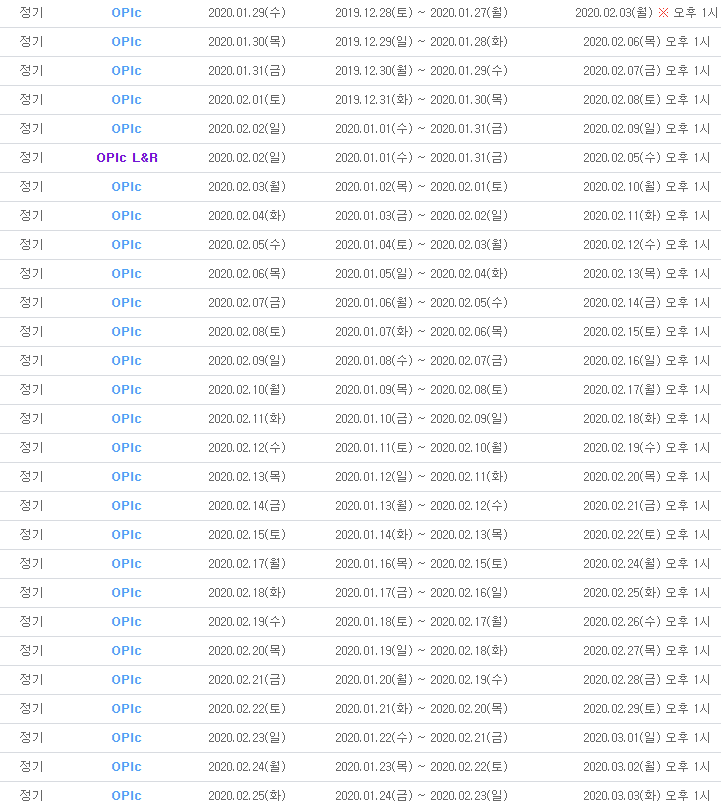This screenshot has width=721, height=807.
Task: Select result date 2020.02.03(월) in first row
Action: [614, 12]
